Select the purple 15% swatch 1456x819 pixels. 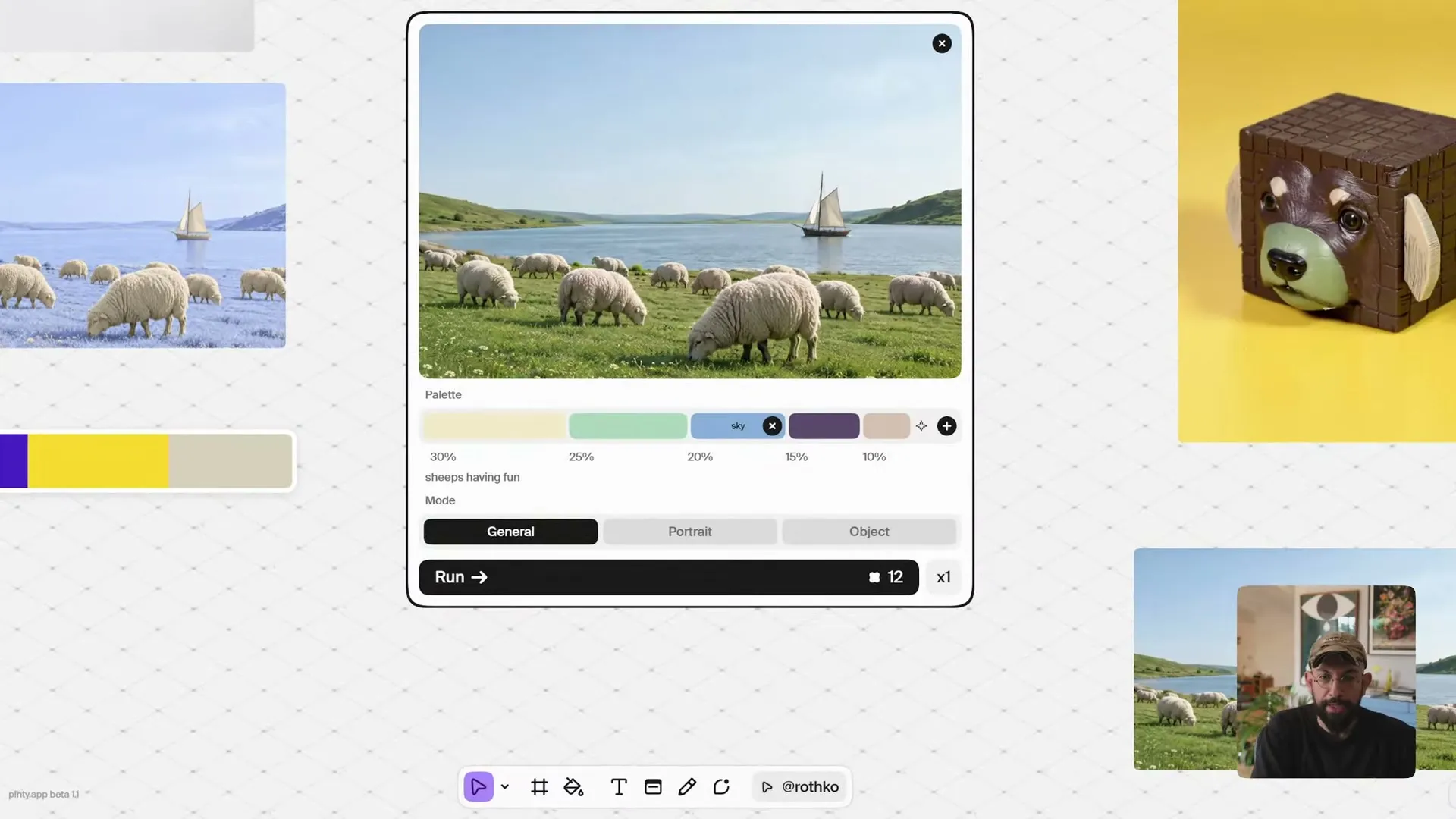coord(824,426)
